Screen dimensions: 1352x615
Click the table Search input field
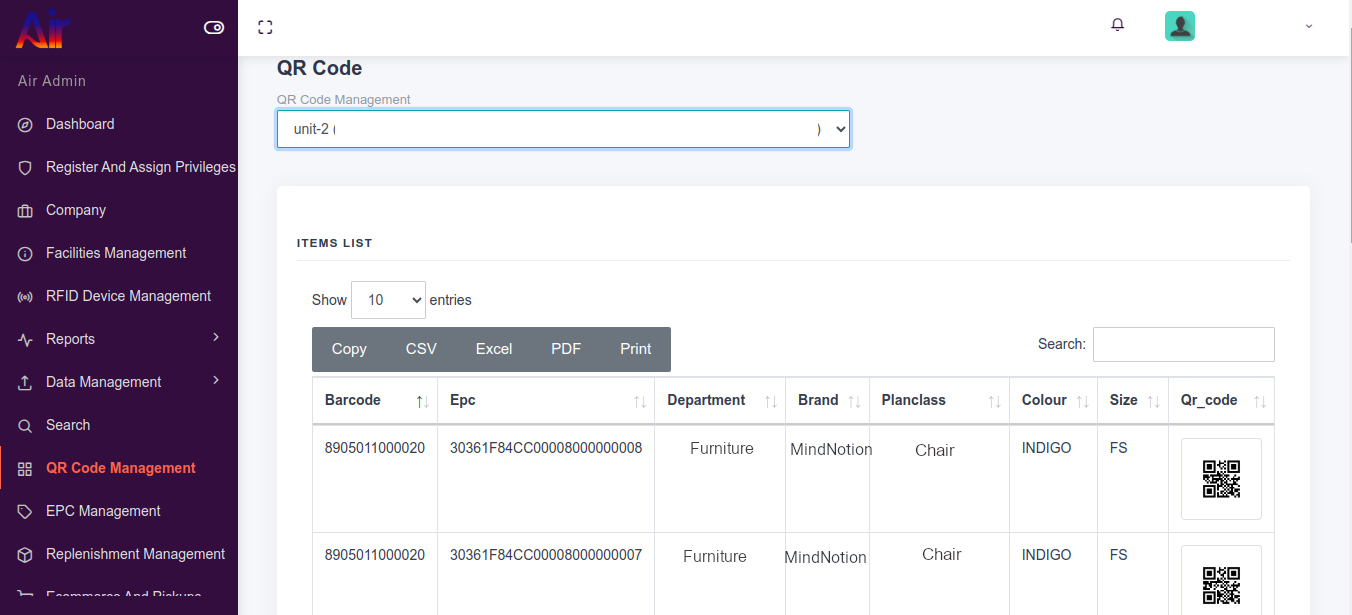[x=1183, y=344]
